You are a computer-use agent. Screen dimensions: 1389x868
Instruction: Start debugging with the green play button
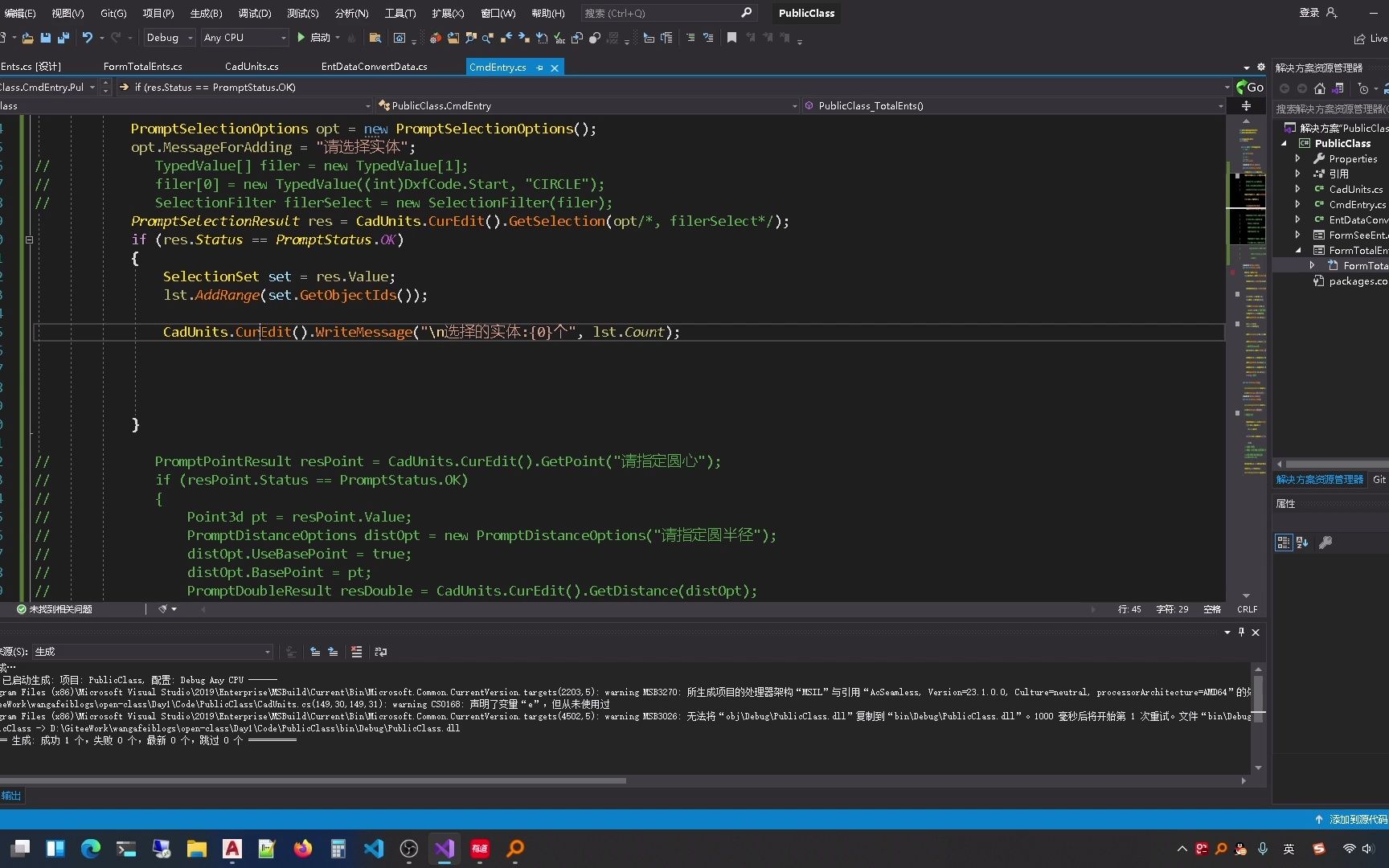coord(301,38)
